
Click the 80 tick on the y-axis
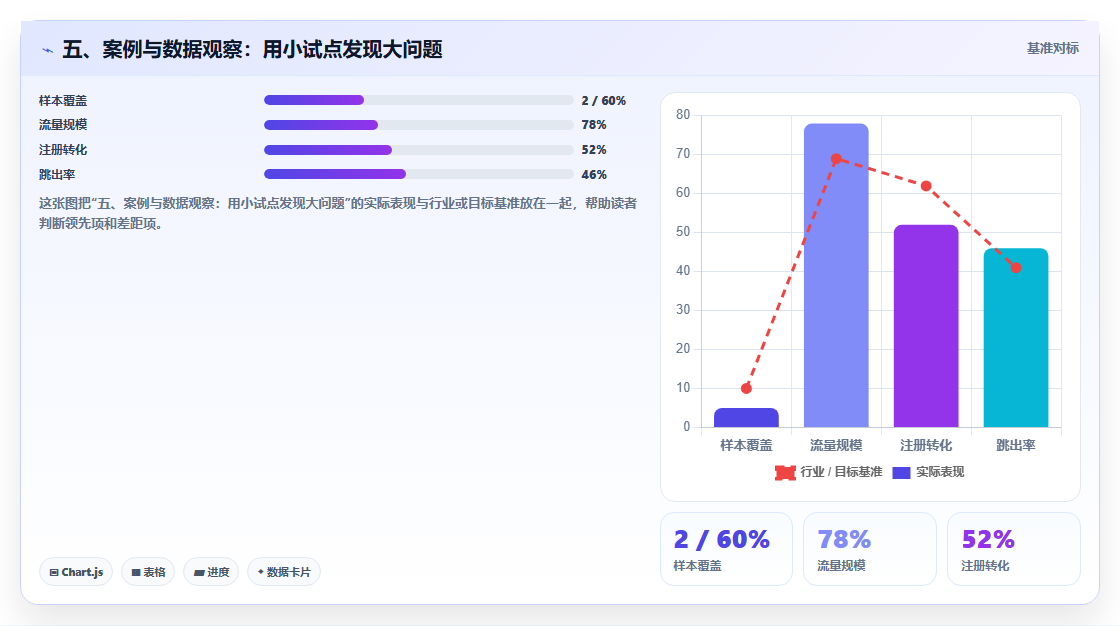[x=683, y=115]
